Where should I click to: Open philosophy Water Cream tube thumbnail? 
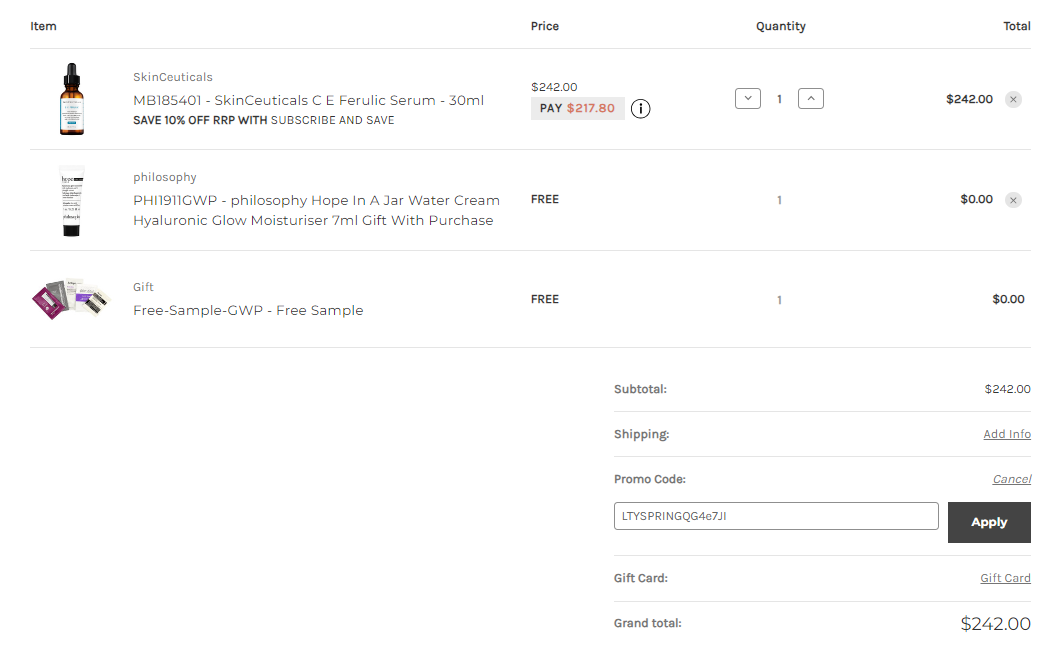[x=71, y=200]
